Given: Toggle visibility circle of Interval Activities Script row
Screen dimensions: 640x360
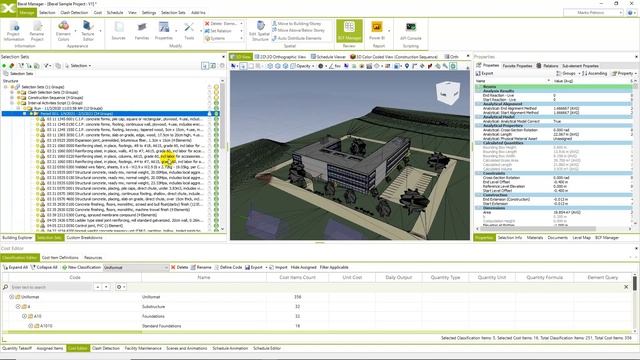Looking at the screenshot, I should click(x=216, y=103).
